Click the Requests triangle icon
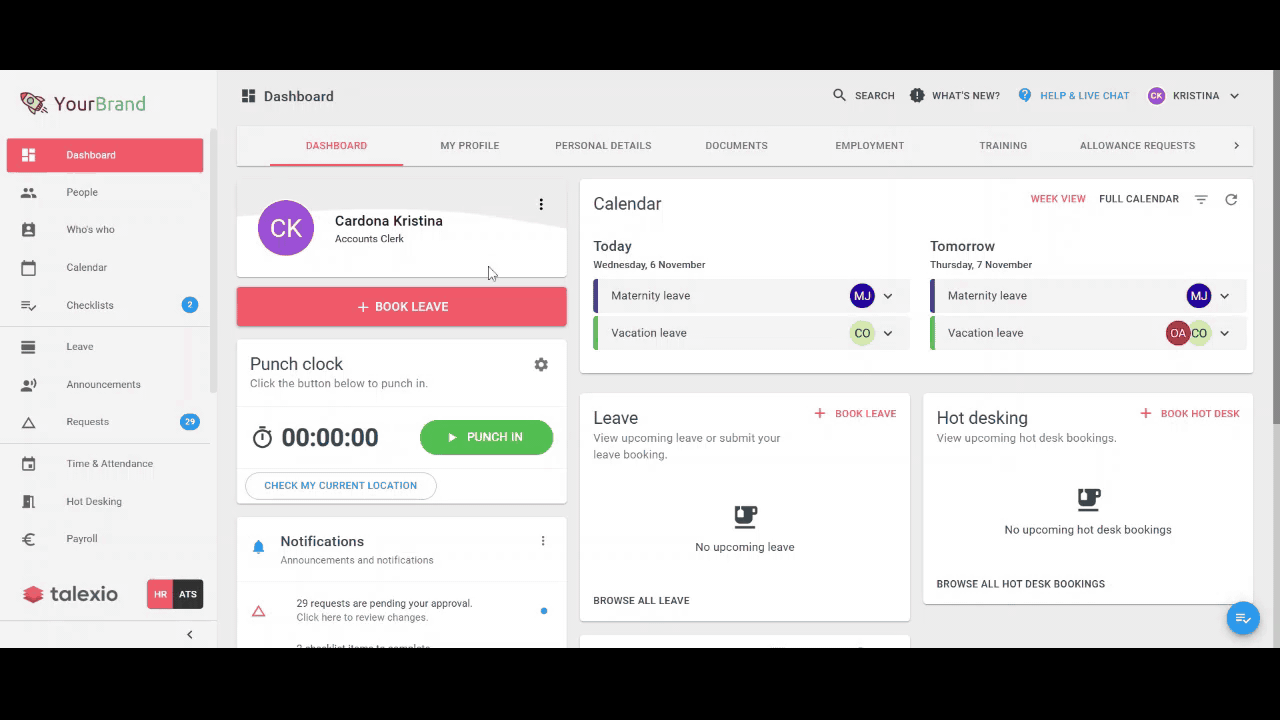The height and width of the screenshot is (720, 1280). (28, 422)
